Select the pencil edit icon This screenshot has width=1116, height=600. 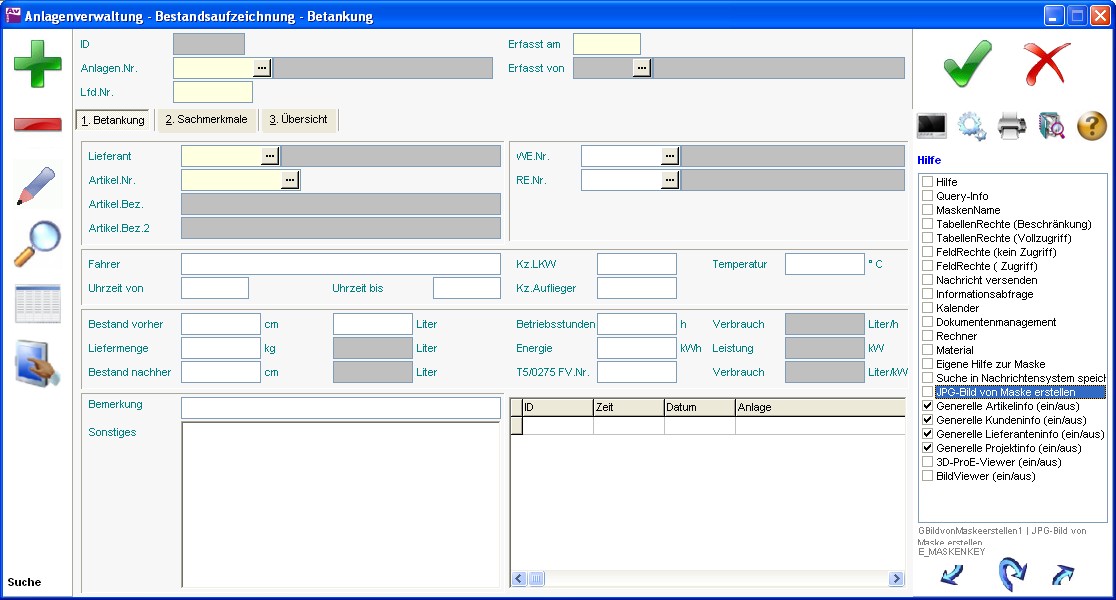point(37,186)
